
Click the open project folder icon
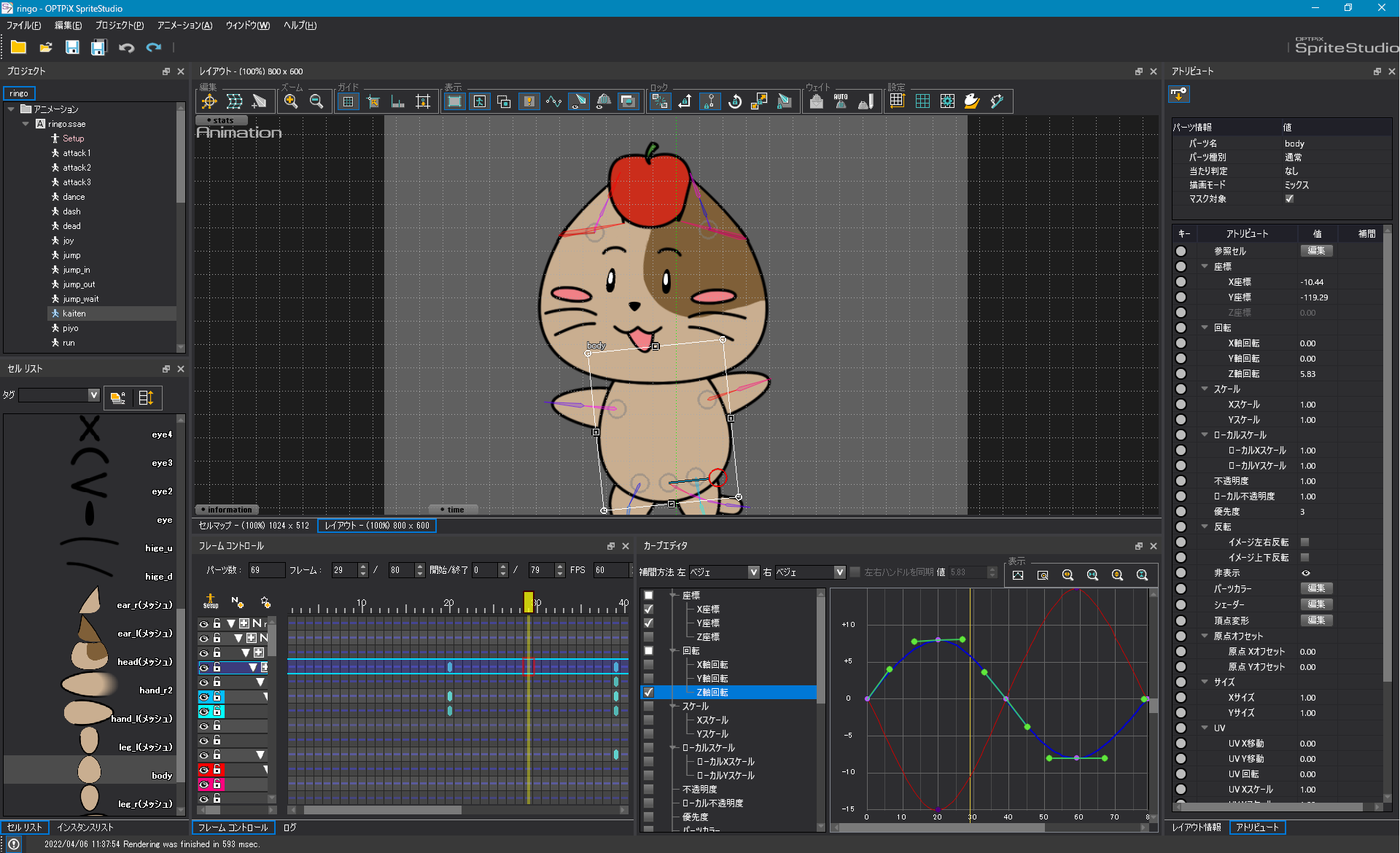click(x=45, y=47)
